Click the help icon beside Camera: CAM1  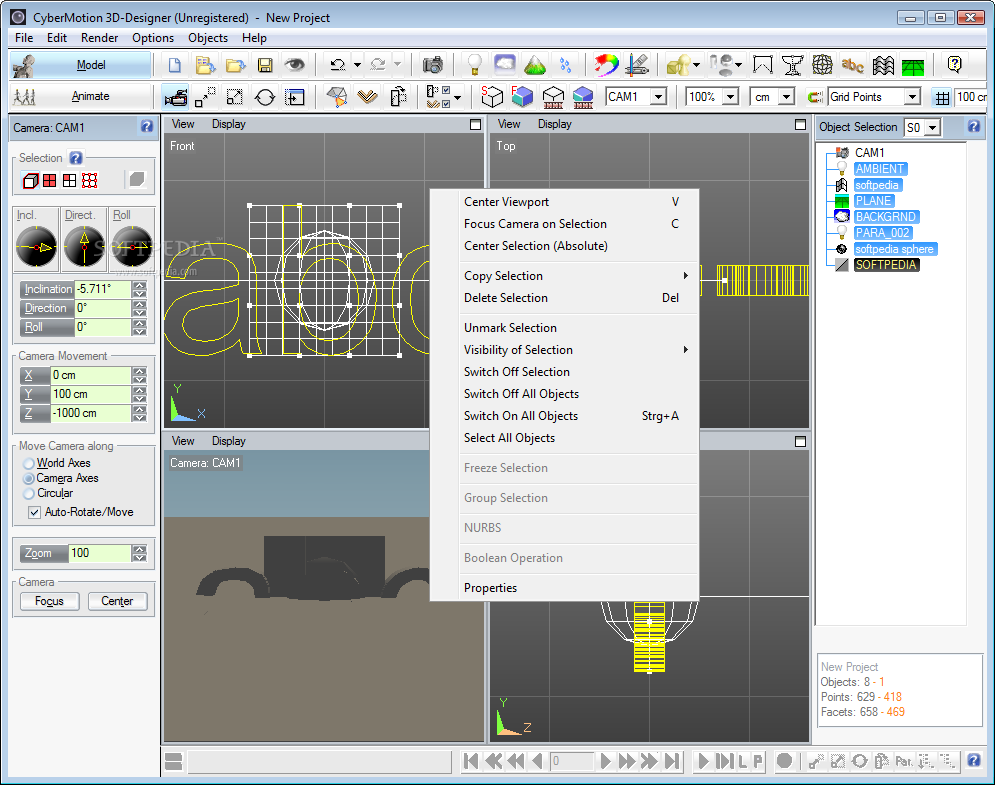pos(147,126)
